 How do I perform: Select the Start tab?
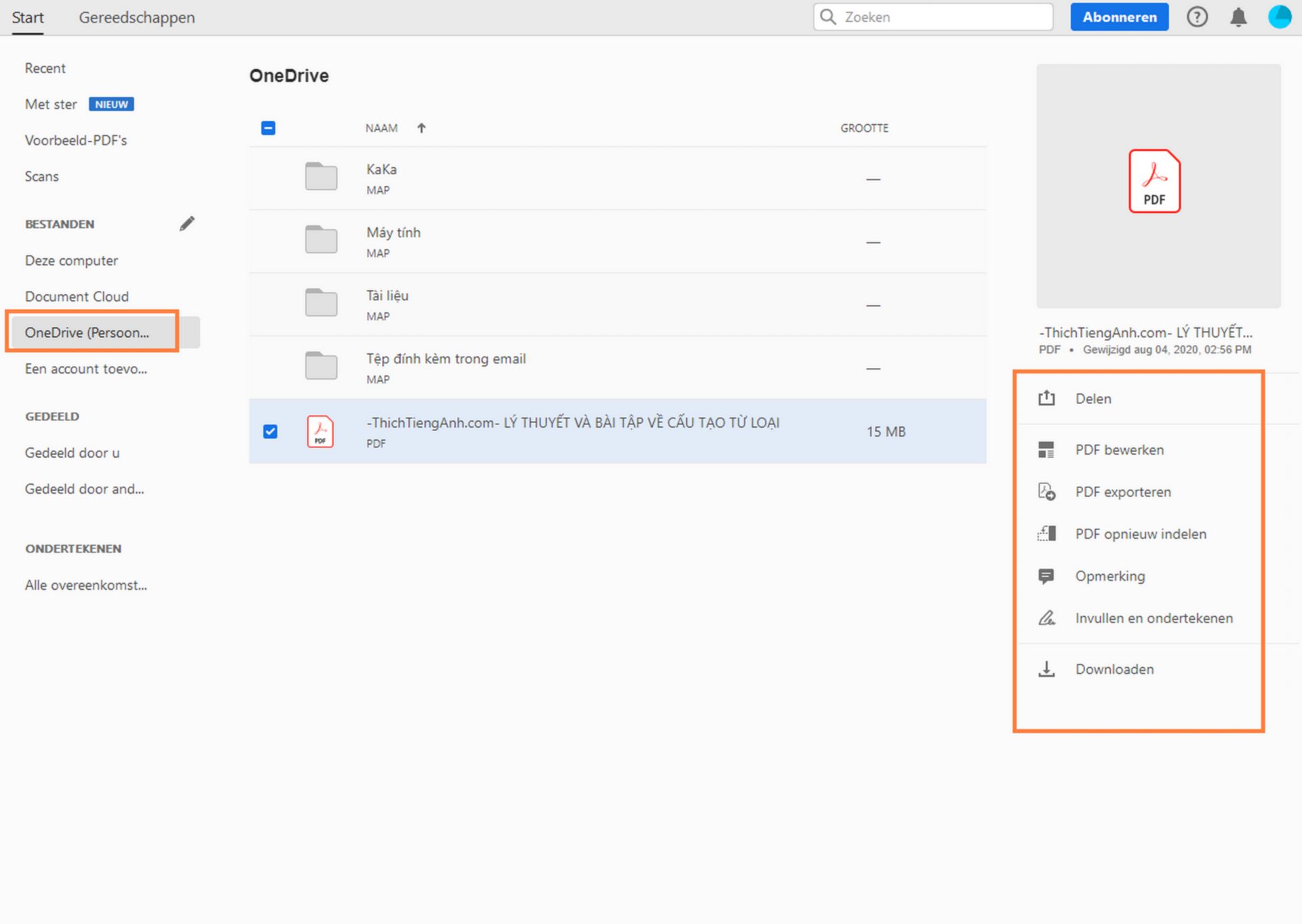coord(28,17)
